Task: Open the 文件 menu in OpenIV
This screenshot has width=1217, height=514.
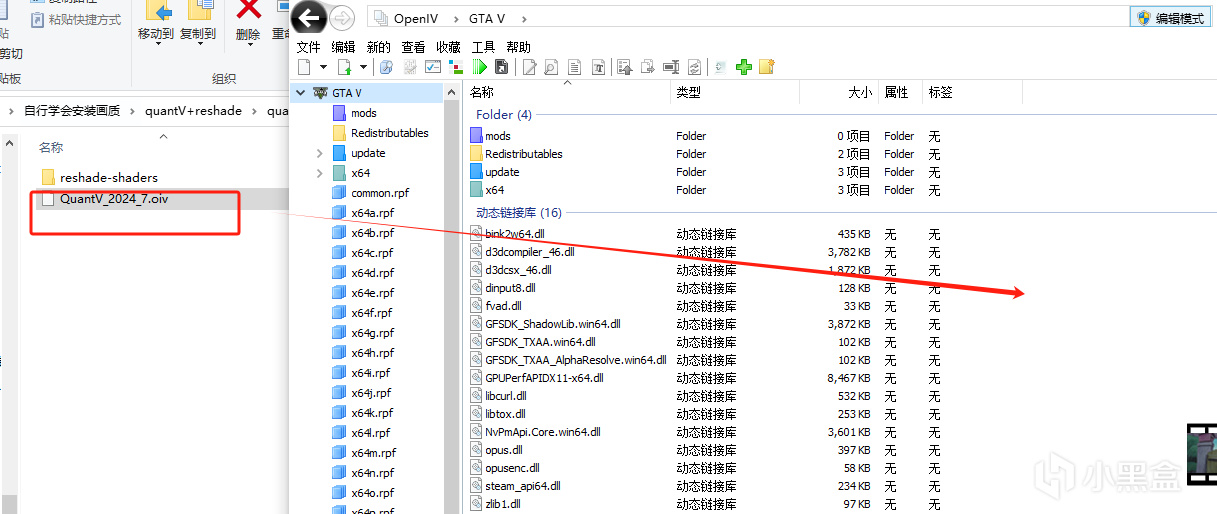Action: pyautogui.click(x=309, y=47)
